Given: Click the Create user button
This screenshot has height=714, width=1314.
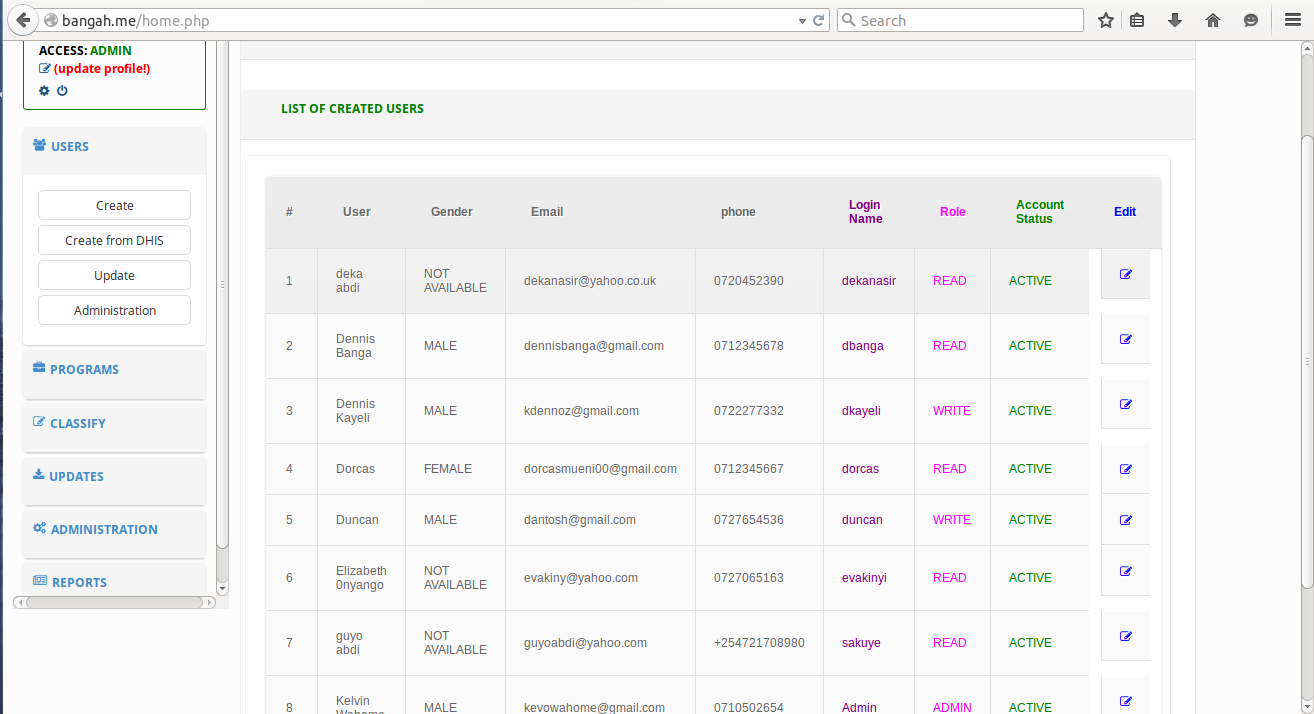Looking at the screenshot, I should [114, 205].
